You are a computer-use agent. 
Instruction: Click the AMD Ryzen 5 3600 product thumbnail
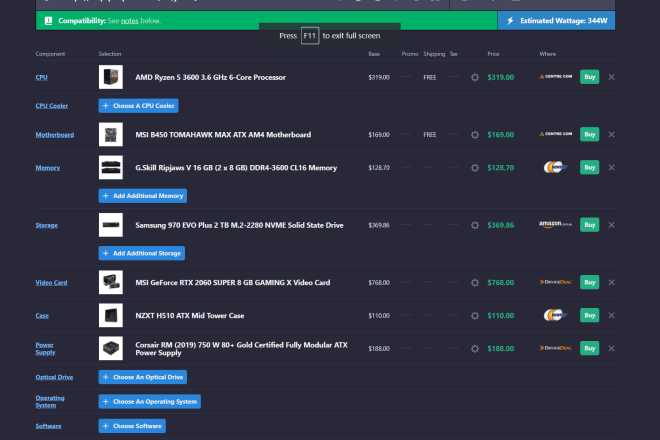[x=111, y=77]
